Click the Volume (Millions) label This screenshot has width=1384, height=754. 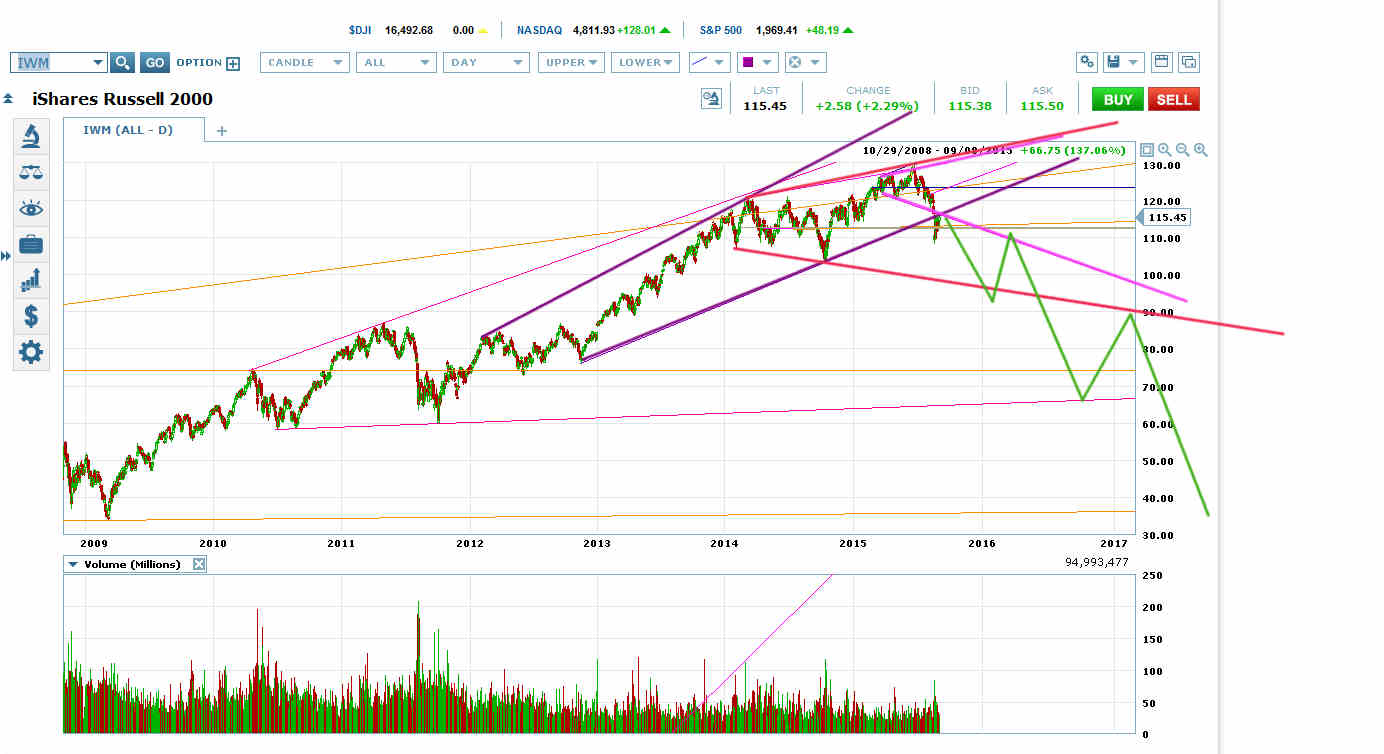pyautogui.click(x=132, y=565)
